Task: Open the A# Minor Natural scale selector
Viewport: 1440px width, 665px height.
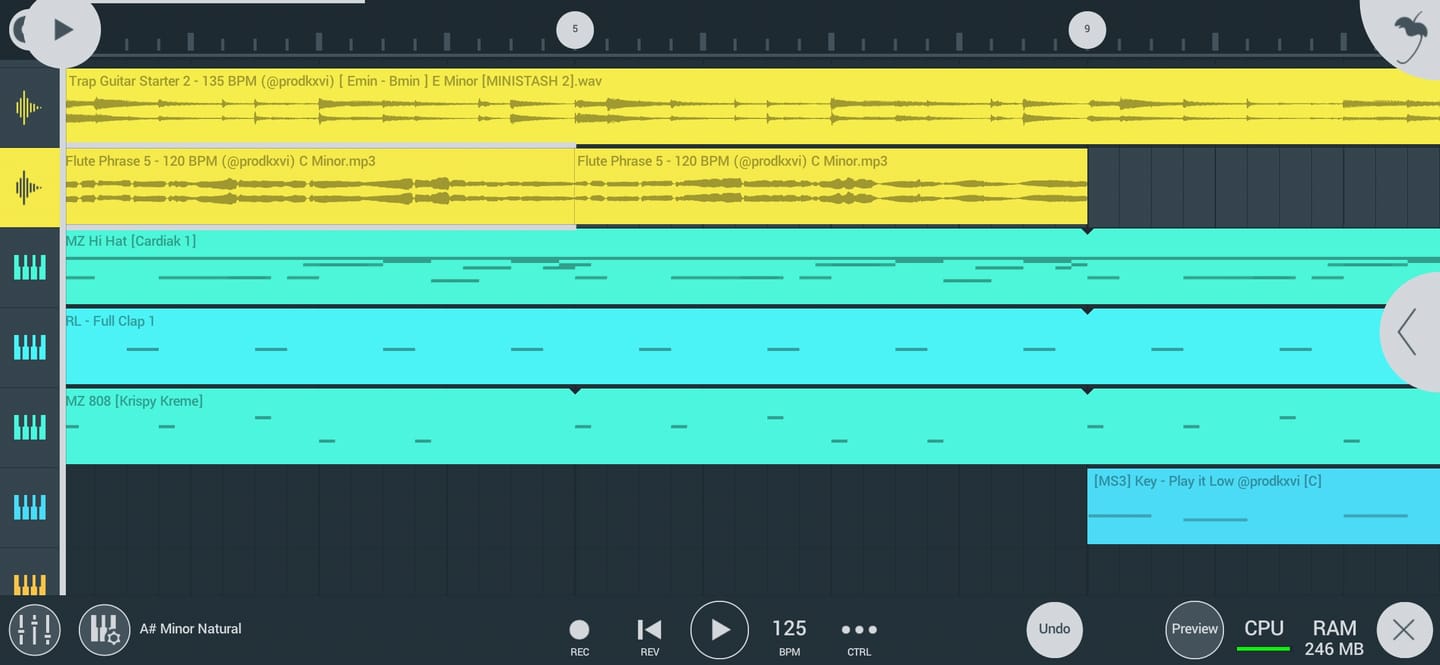Action: pyautogui.click(x=191, y=629)
